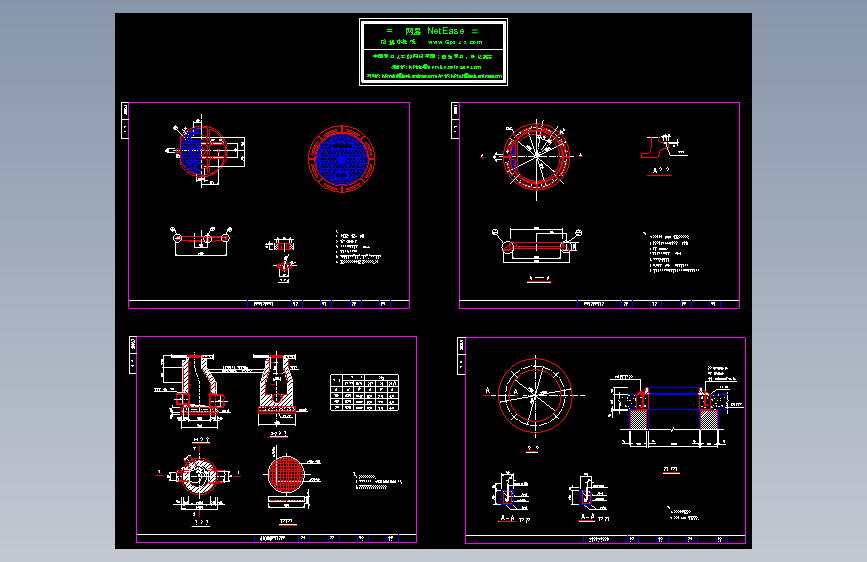Select the dimensioned blue half-cover plan drawing
The image size is (867, 562).
tap(205, 150)
